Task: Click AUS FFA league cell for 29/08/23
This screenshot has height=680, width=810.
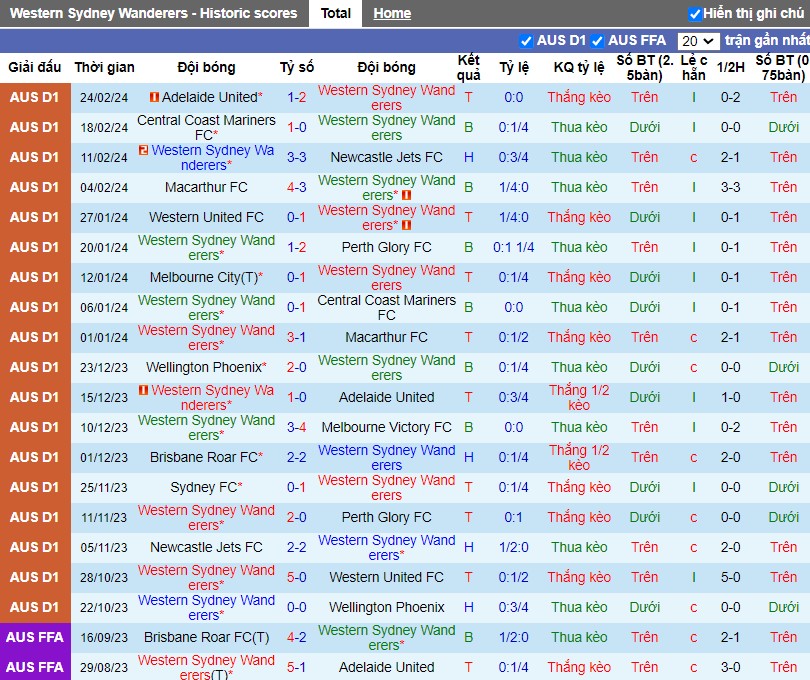Action: [35, 667]
